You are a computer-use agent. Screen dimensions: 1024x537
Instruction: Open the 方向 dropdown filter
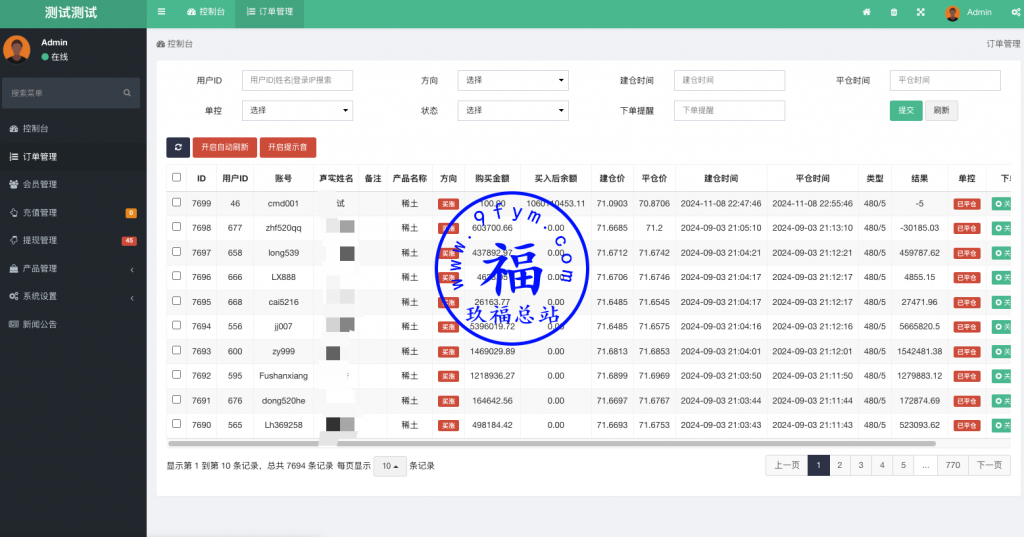click(513, 80)
